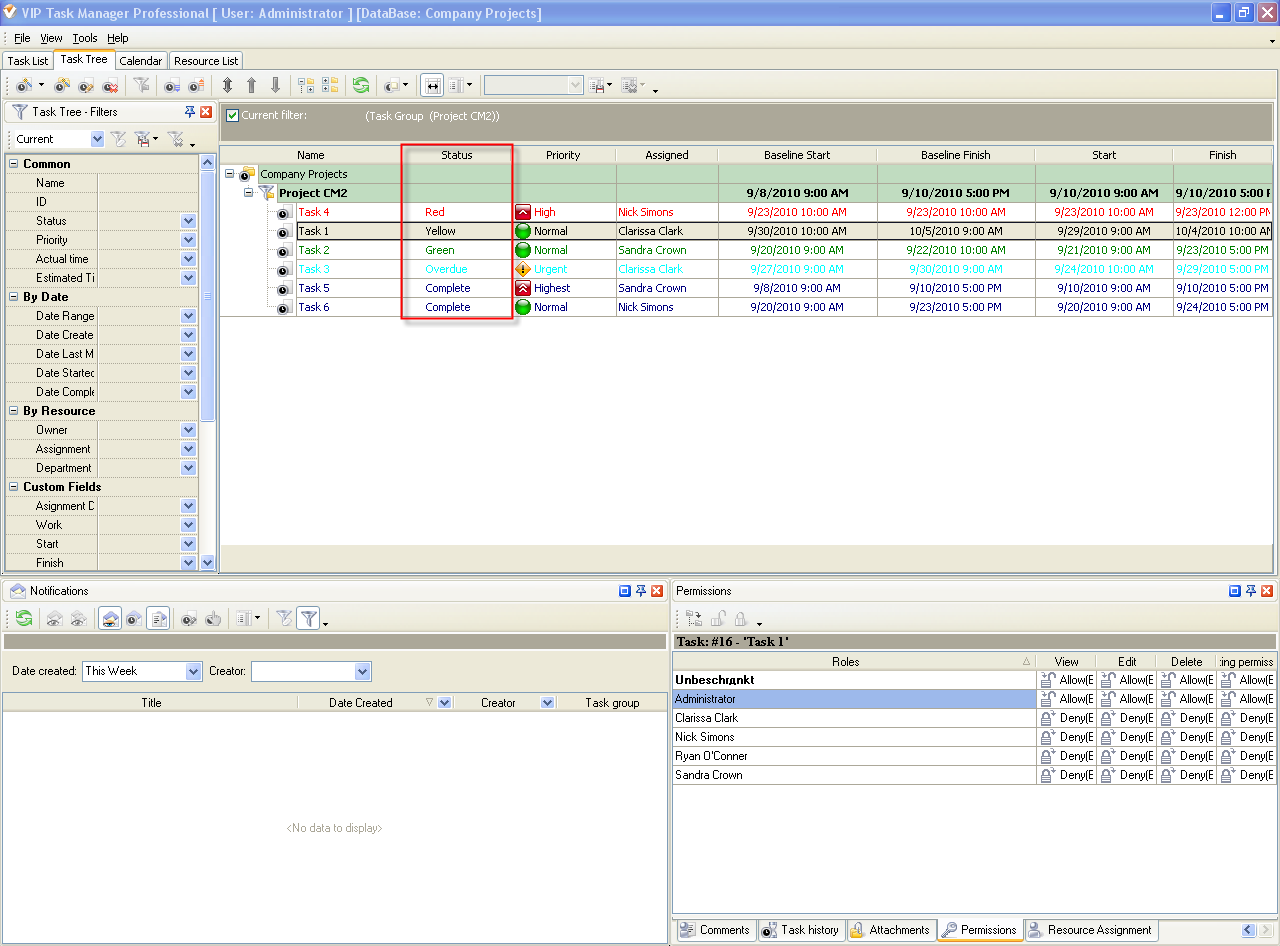Uncheck the Current filter checkbox
The height and width of the screenshot is (946, 1280).
[x=232, y=116]
